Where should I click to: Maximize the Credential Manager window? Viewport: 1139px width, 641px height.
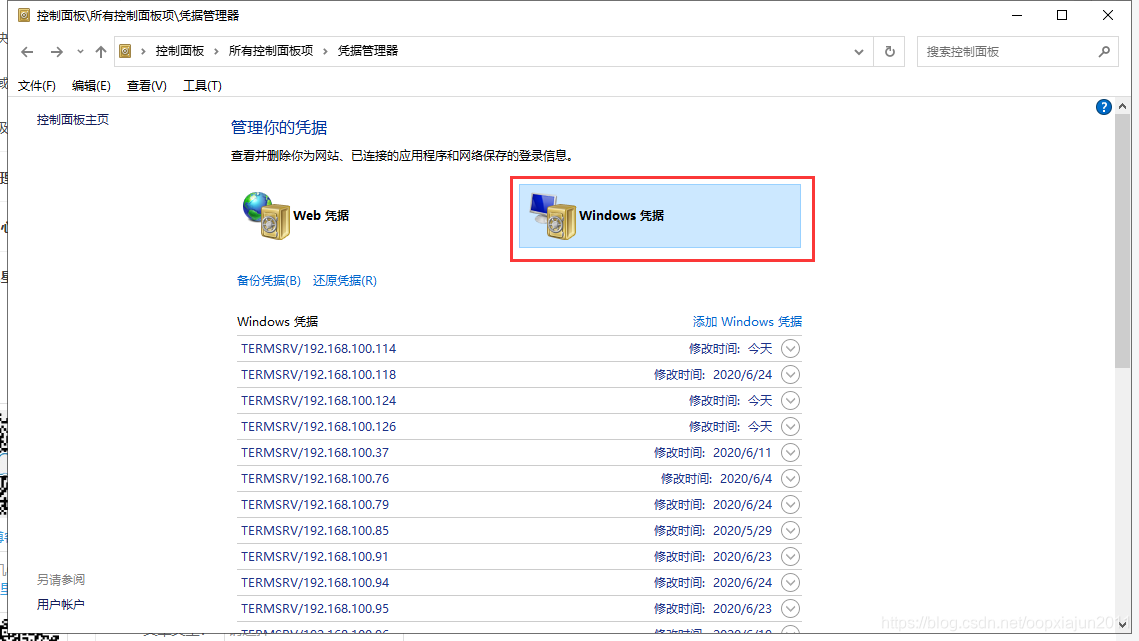coord(1062,15)
